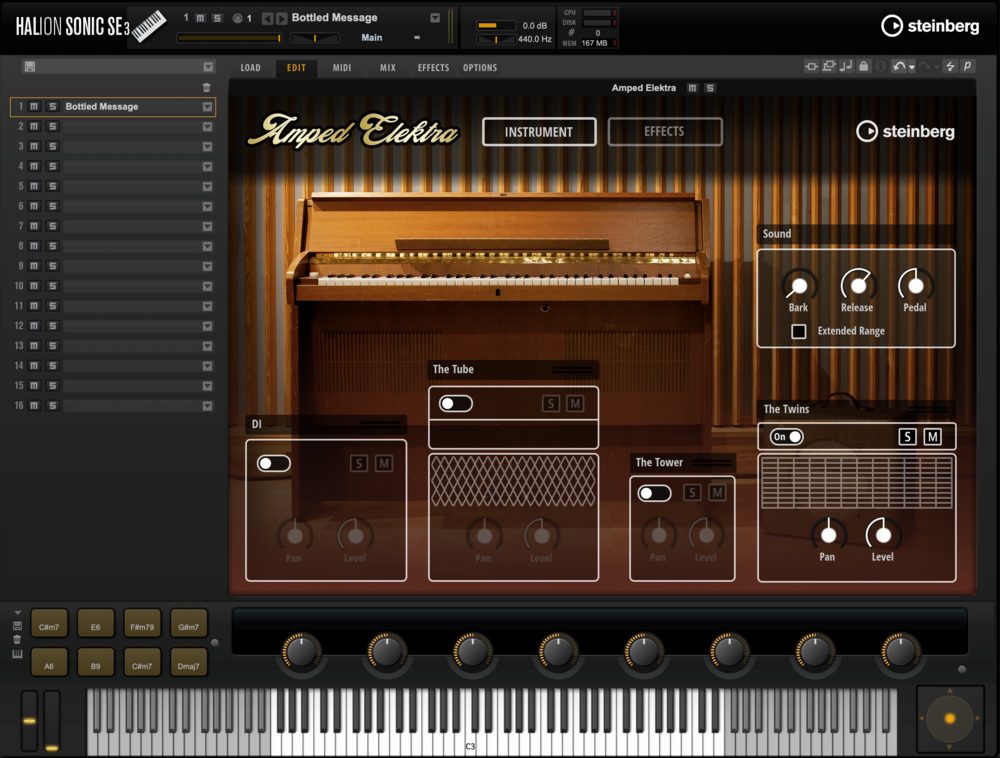Solo The Tube amplifier

550,404
